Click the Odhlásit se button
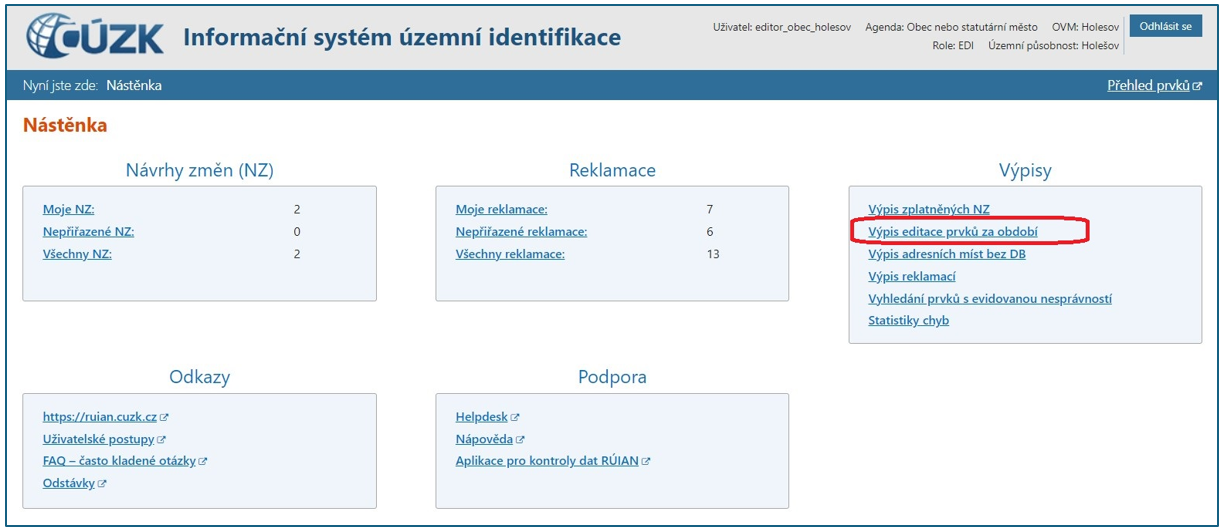Viewport: 1227px width, 532px height. pyautogui.click(x=1165, y=27)
